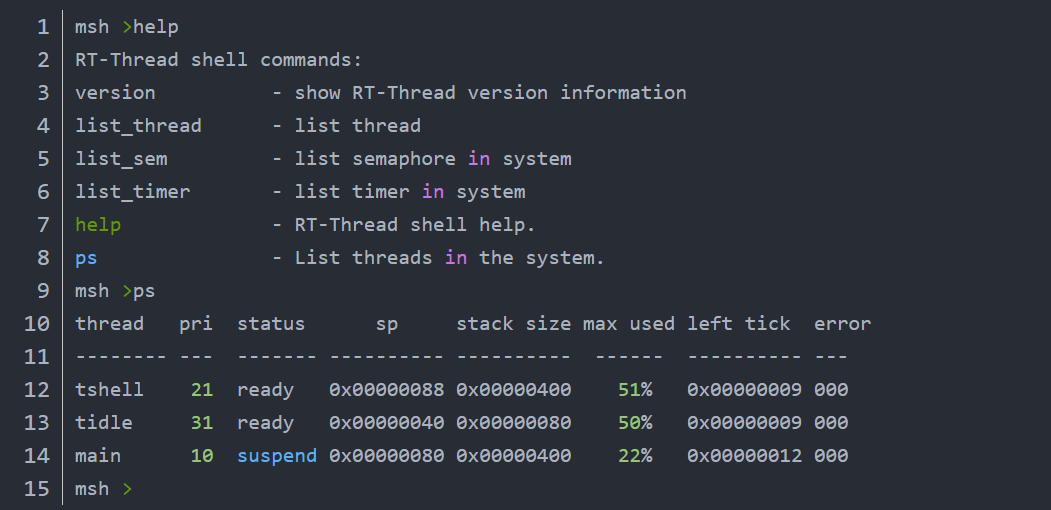Click the "version" command name
Screen dimensions: 1051x510
115,92
